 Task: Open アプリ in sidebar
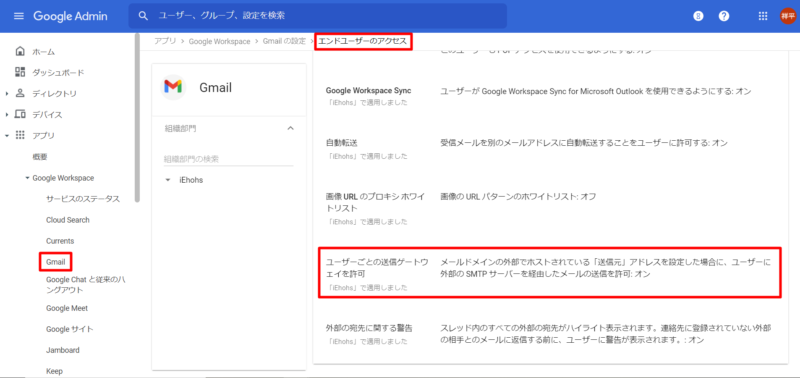43,136
